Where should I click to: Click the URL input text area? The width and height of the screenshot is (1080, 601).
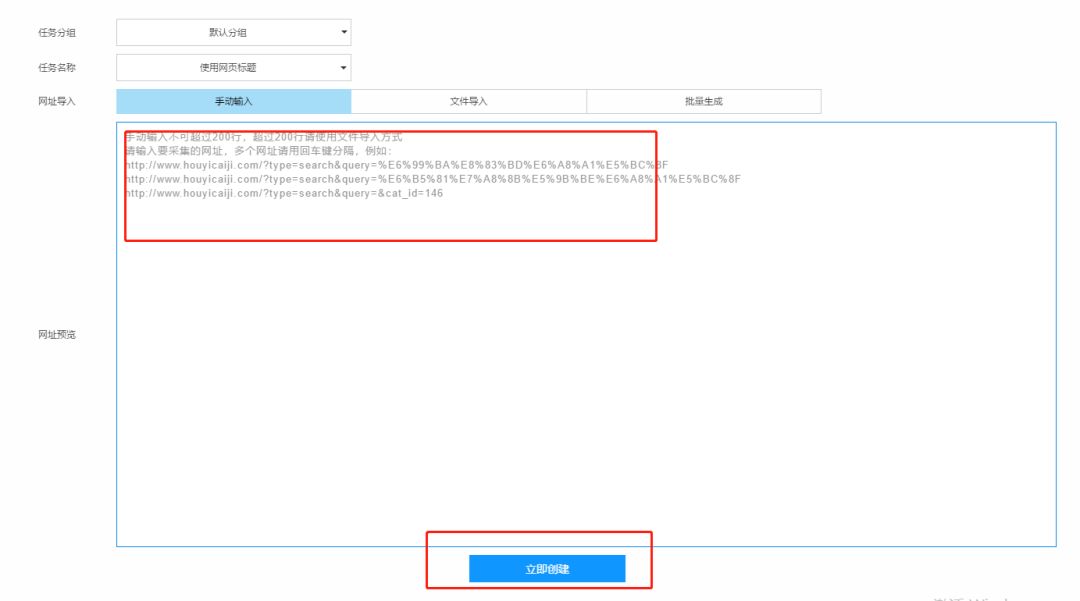coord(586,335)
